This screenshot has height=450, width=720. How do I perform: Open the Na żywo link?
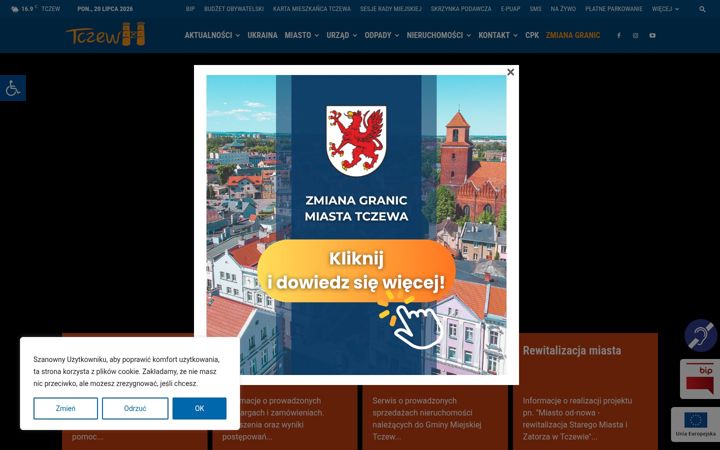pos(563,9)
